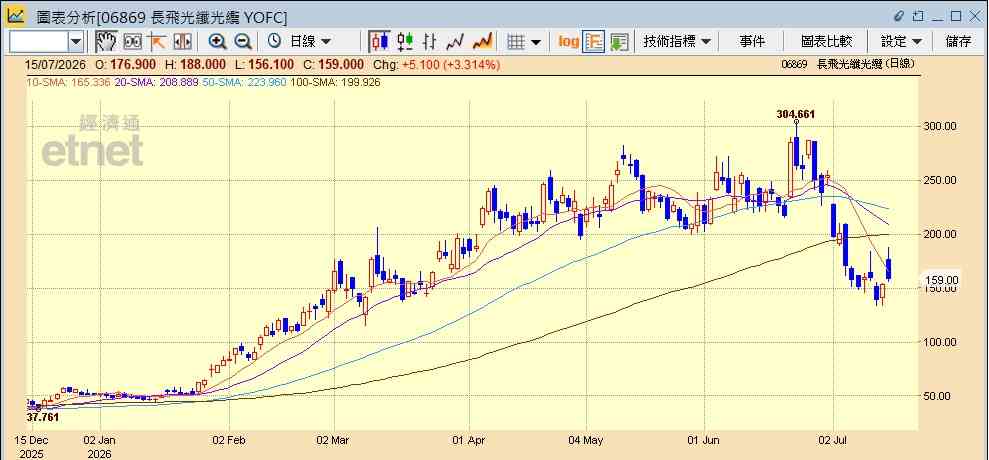Click the horizontal scroll range tool
This screenshot has height=460, width=989.
[x=182, y=42]
